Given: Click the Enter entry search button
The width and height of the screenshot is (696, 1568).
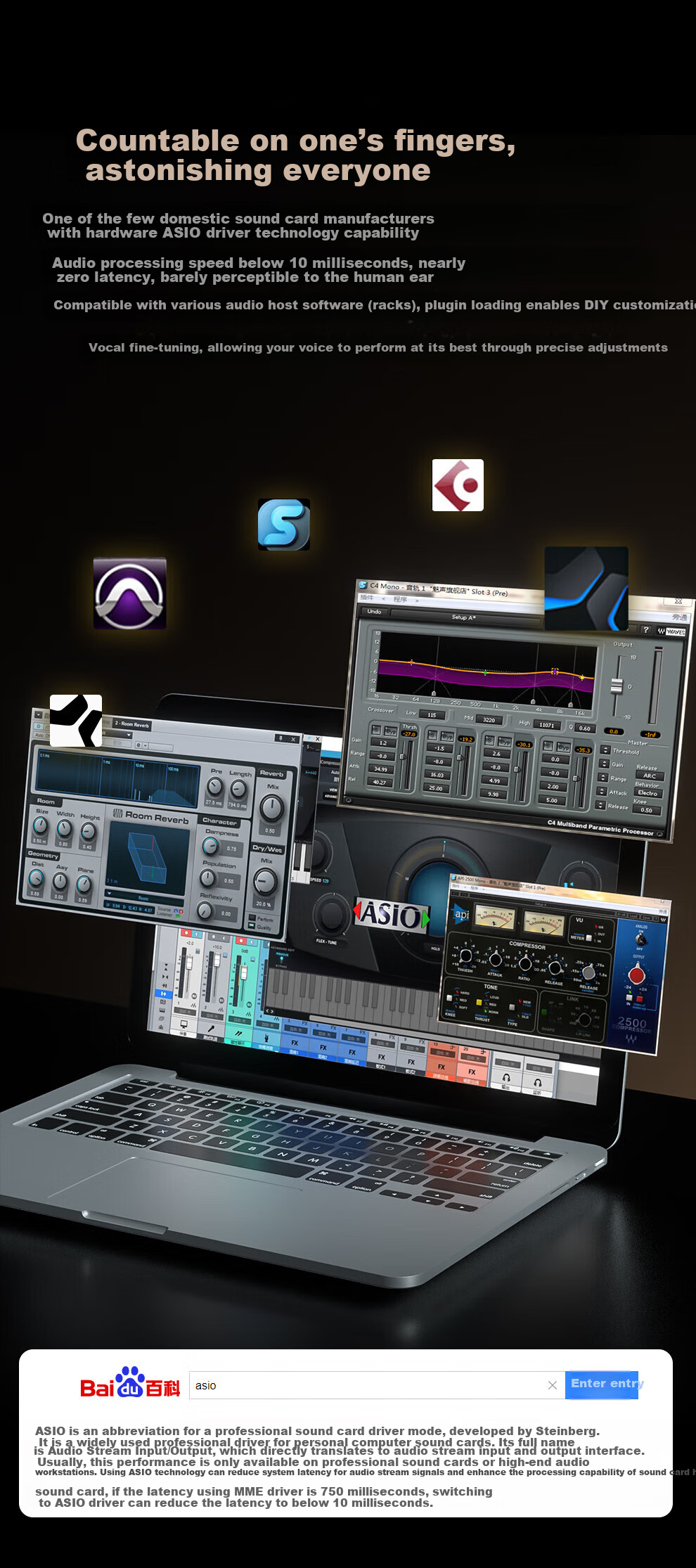Looking at the screenshot, I should pyautogui.click(x=602, y=1385).
